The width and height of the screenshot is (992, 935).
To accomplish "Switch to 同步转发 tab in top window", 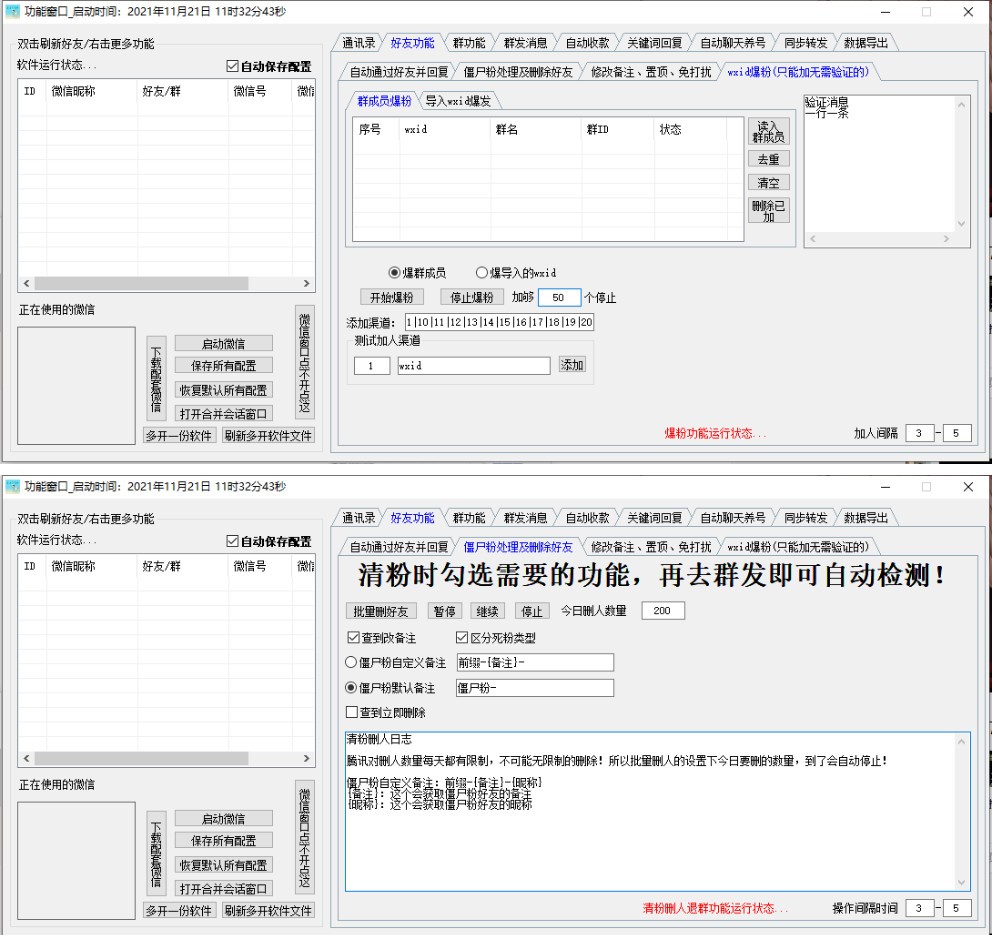I will 805,42.
